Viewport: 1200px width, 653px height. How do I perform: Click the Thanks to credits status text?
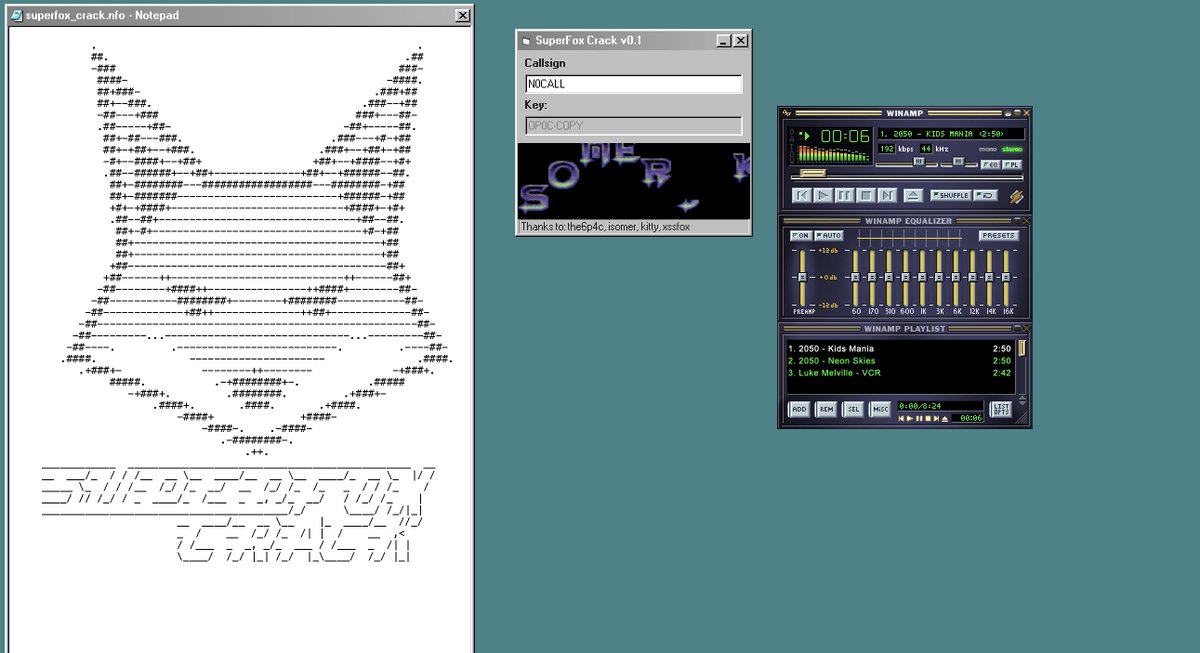(604, 227)
